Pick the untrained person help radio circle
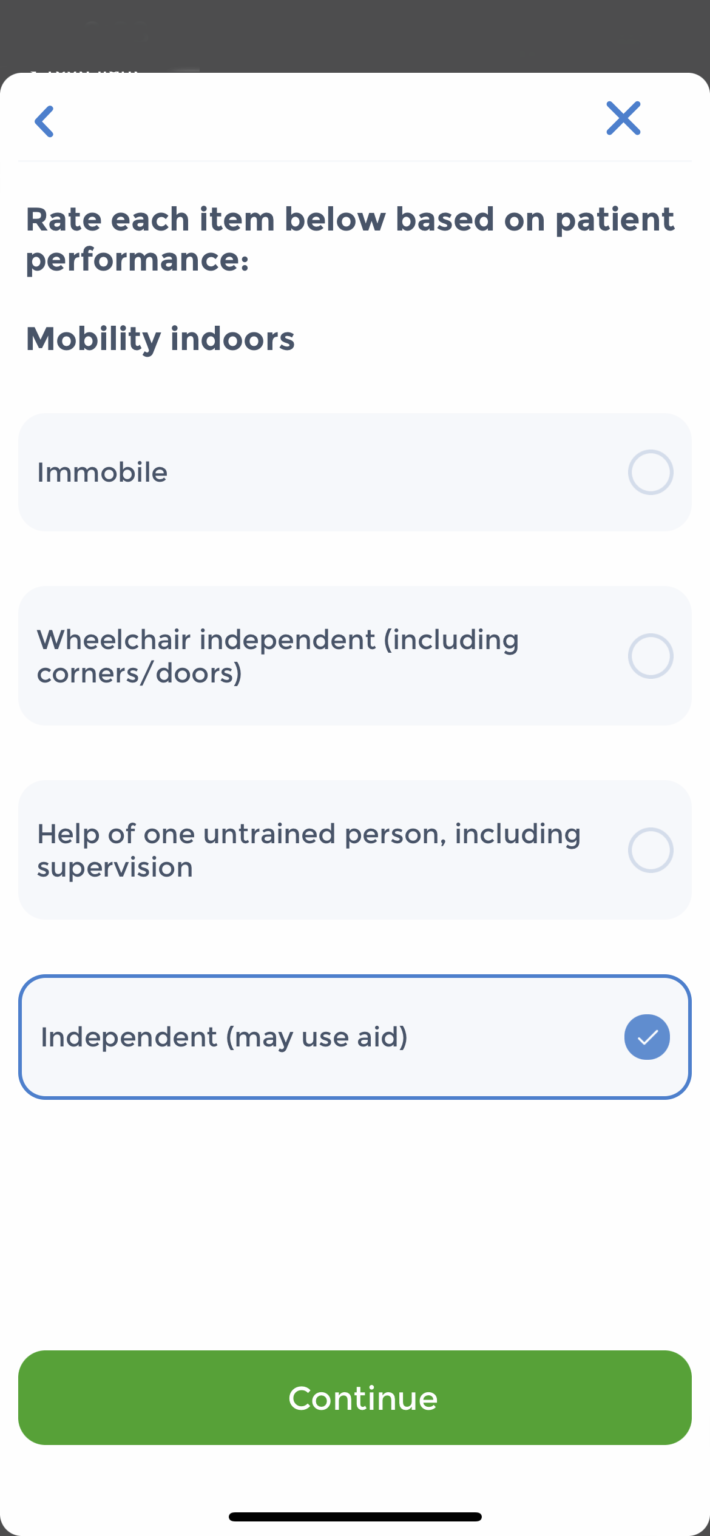 pyautogui.click(x=650, y=850)
